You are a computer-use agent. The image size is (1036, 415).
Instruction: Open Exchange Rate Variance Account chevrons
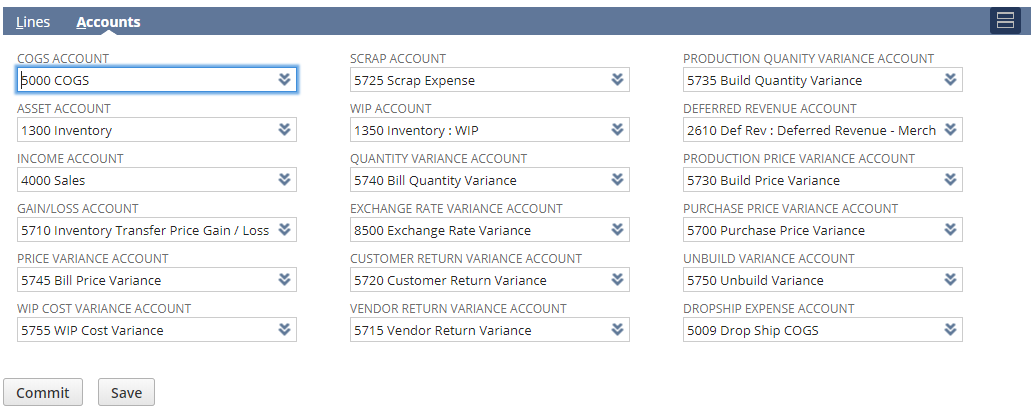[617, 229]
